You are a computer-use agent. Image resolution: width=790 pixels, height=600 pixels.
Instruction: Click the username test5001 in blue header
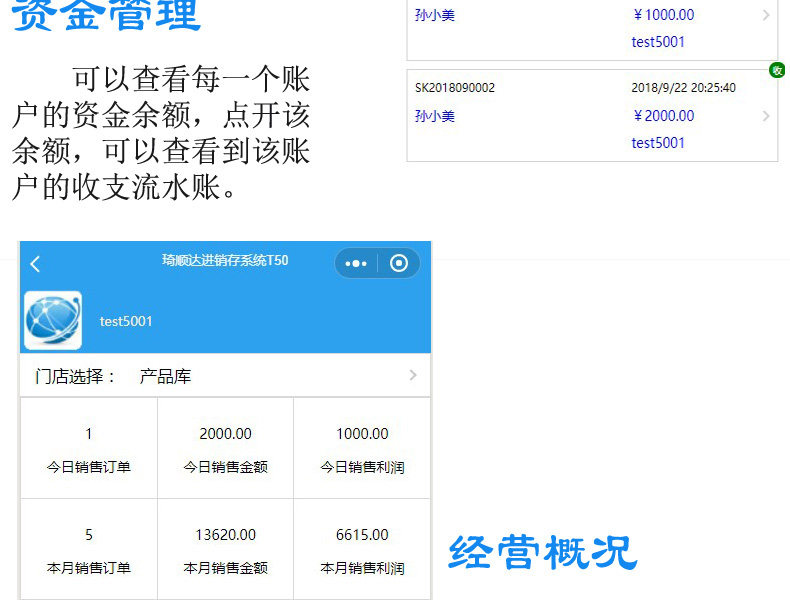pyautogui.click(x=126, y=321)
